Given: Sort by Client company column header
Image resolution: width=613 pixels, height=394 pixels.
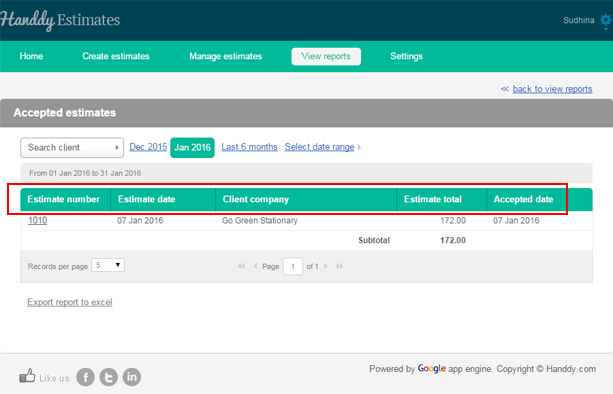Looking at the screenshot, I should (x=306, y=199).
